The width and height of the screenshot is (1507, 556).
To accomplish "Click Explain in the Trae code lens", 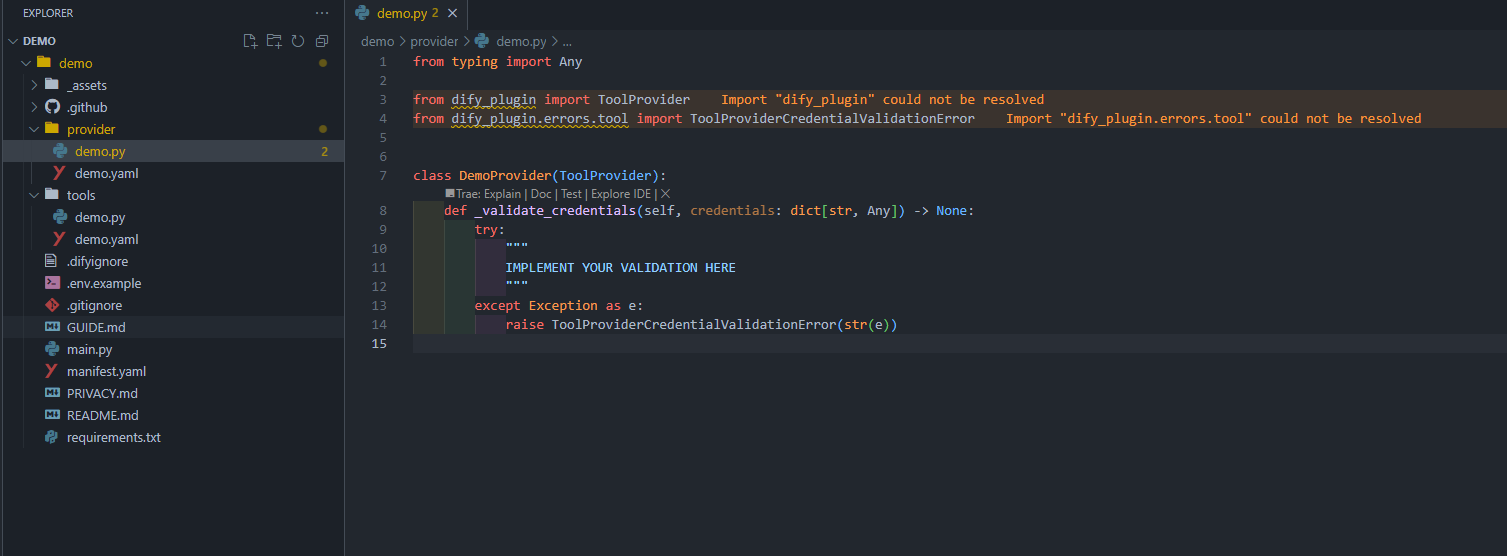I will click(x=502, y=194).
